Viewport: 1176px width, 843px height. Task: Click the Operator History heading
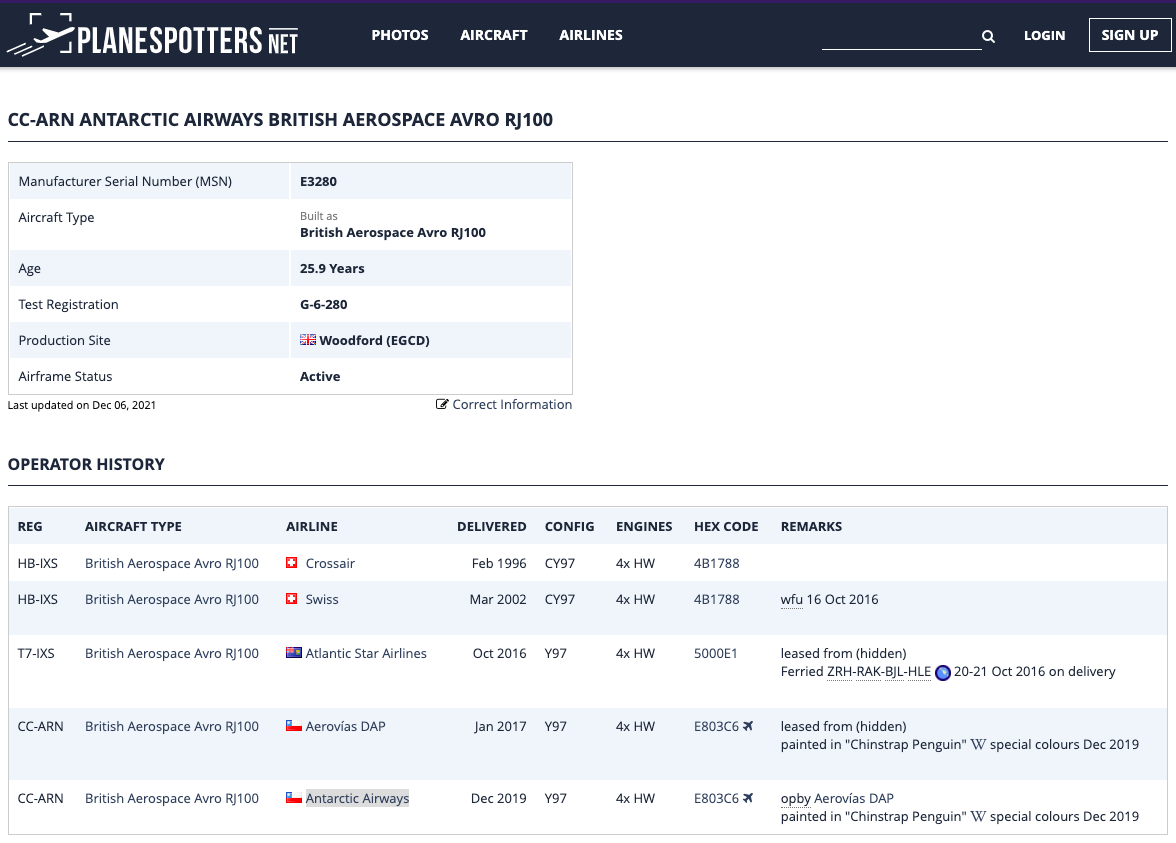(x=86, y=464)
